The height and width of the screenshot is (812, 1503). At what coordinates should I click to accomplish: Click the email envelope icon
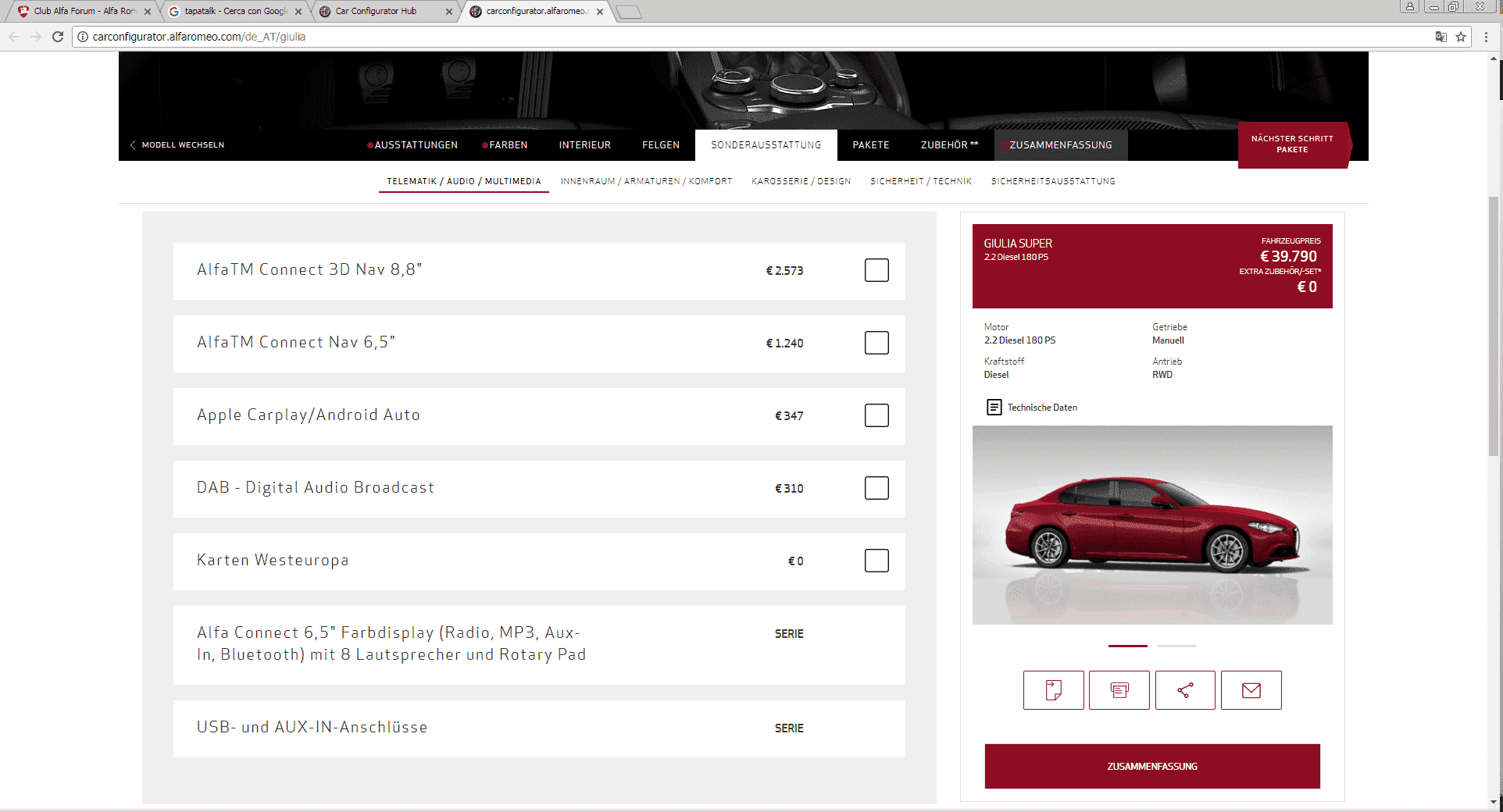tap(1251, 690)
